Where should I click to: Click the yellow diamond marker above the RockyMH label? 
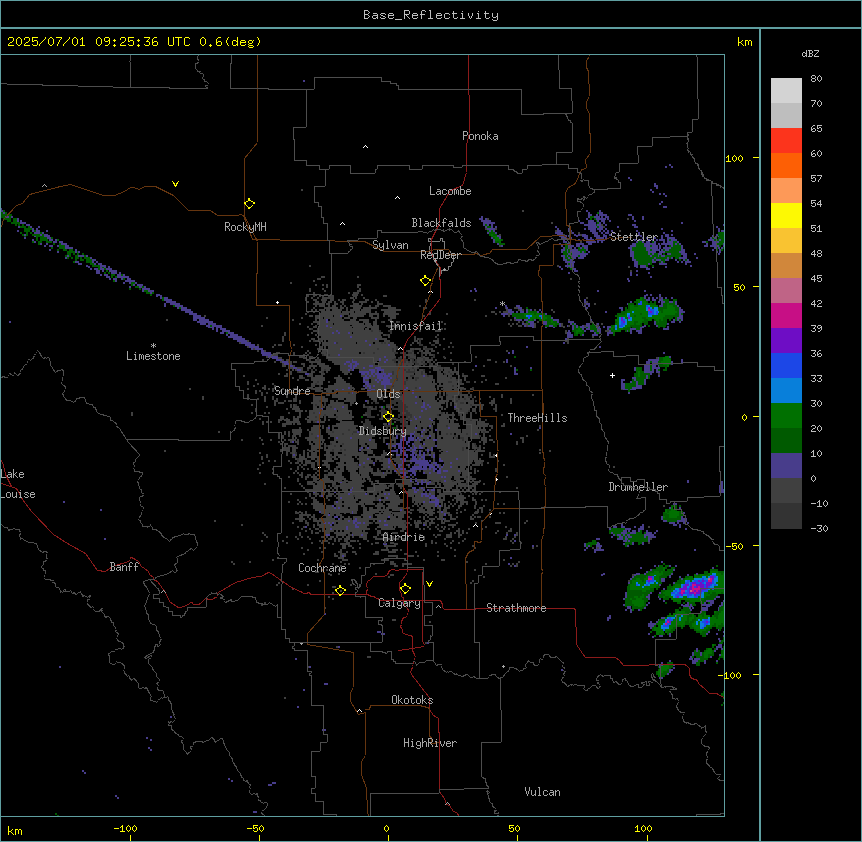point(249,204)
